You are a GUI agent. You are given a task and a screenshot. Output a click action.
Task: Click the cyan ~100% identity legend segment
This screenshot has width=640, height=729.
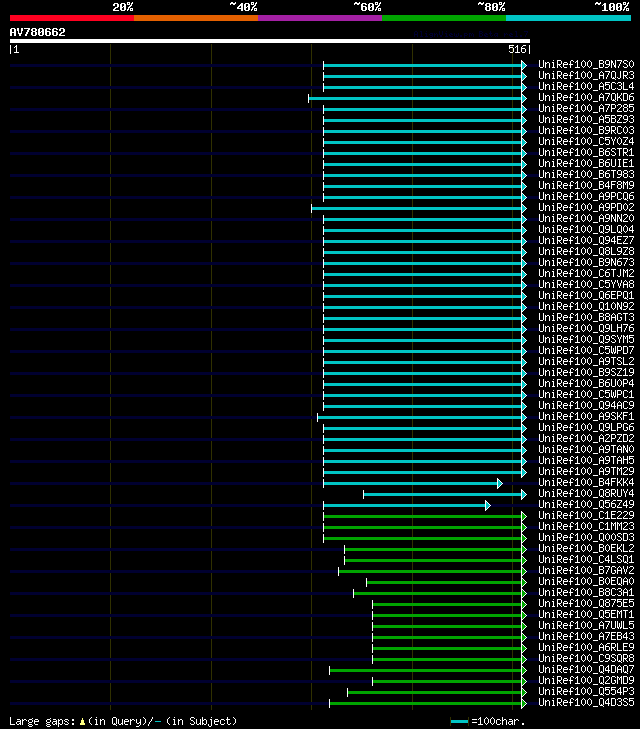pyautogui.click(x=568, y=18)
